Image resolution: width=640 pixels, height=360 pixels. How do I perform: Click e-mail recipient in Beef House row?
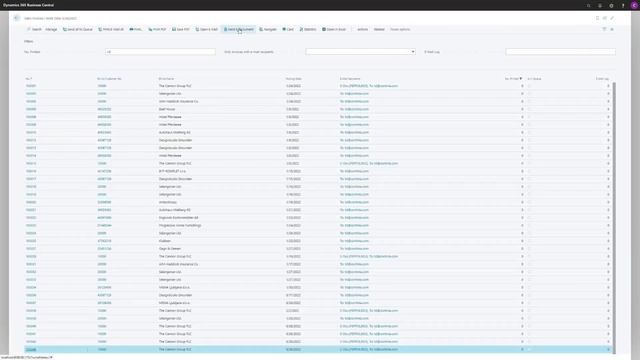tap(354, 109)
